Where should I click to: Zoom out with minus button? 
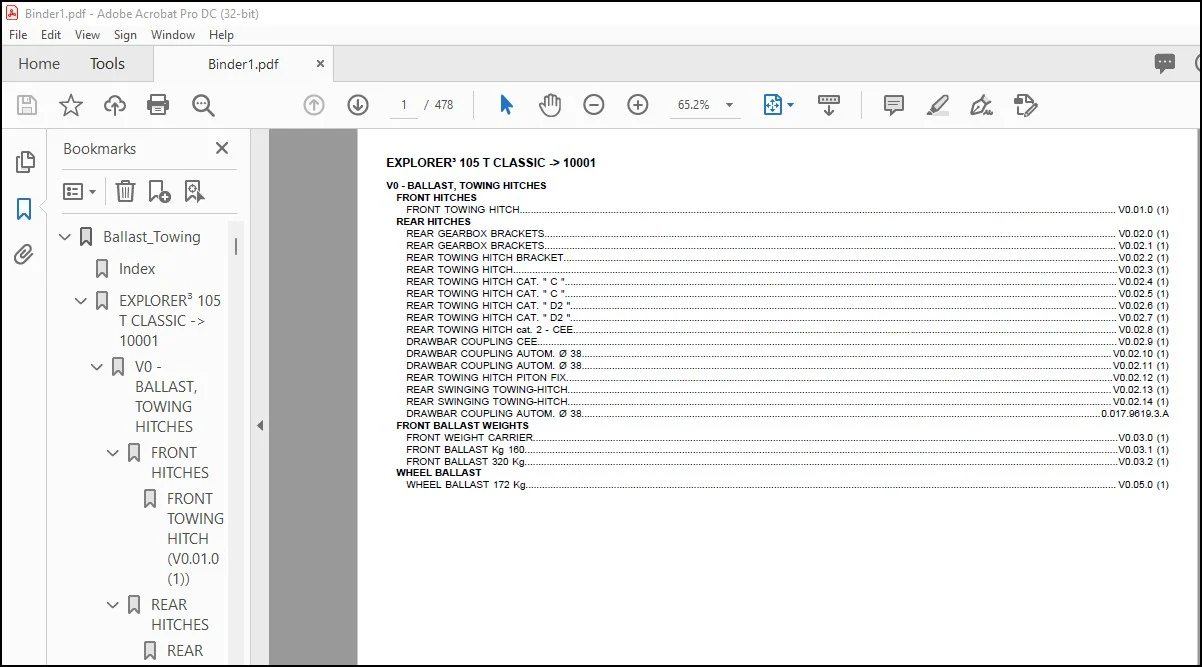coord(594,105)
